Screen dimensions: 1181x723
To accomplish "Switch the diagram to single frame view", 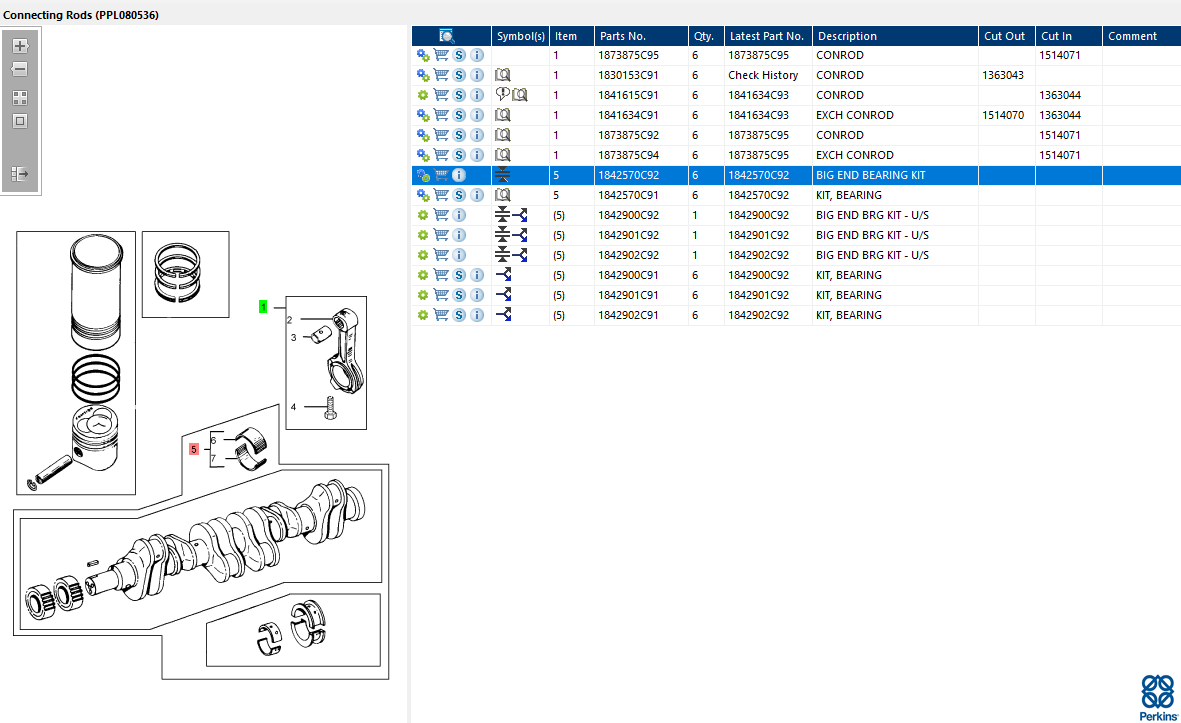I will 20,121.
